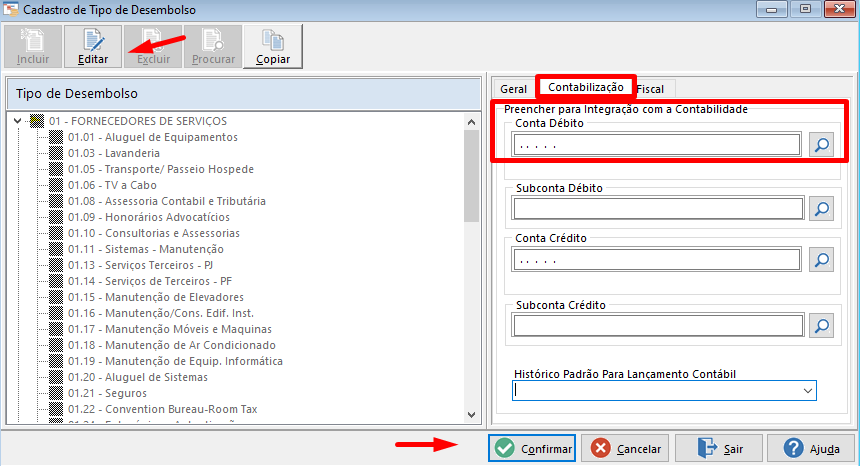Click the icon of 01.01 Aluguel de Equipamentos

click(x=56, y=137)
